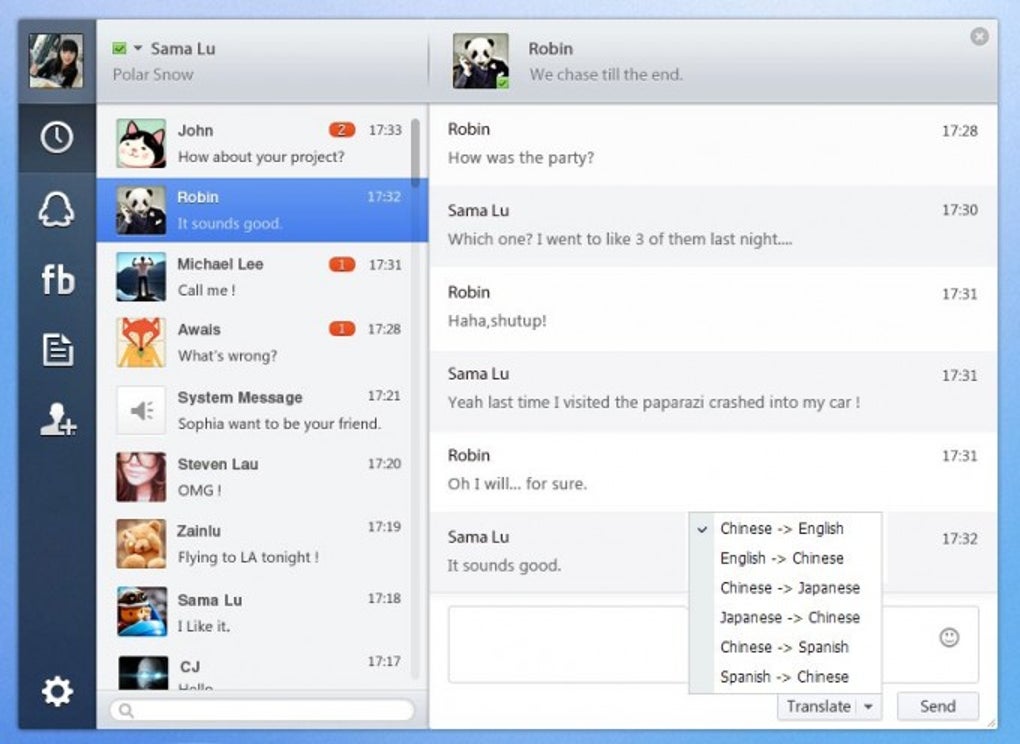Click the message "Oh I will... for sure."
Viewport: 1020px width, 744px height.
pos(517,484)
